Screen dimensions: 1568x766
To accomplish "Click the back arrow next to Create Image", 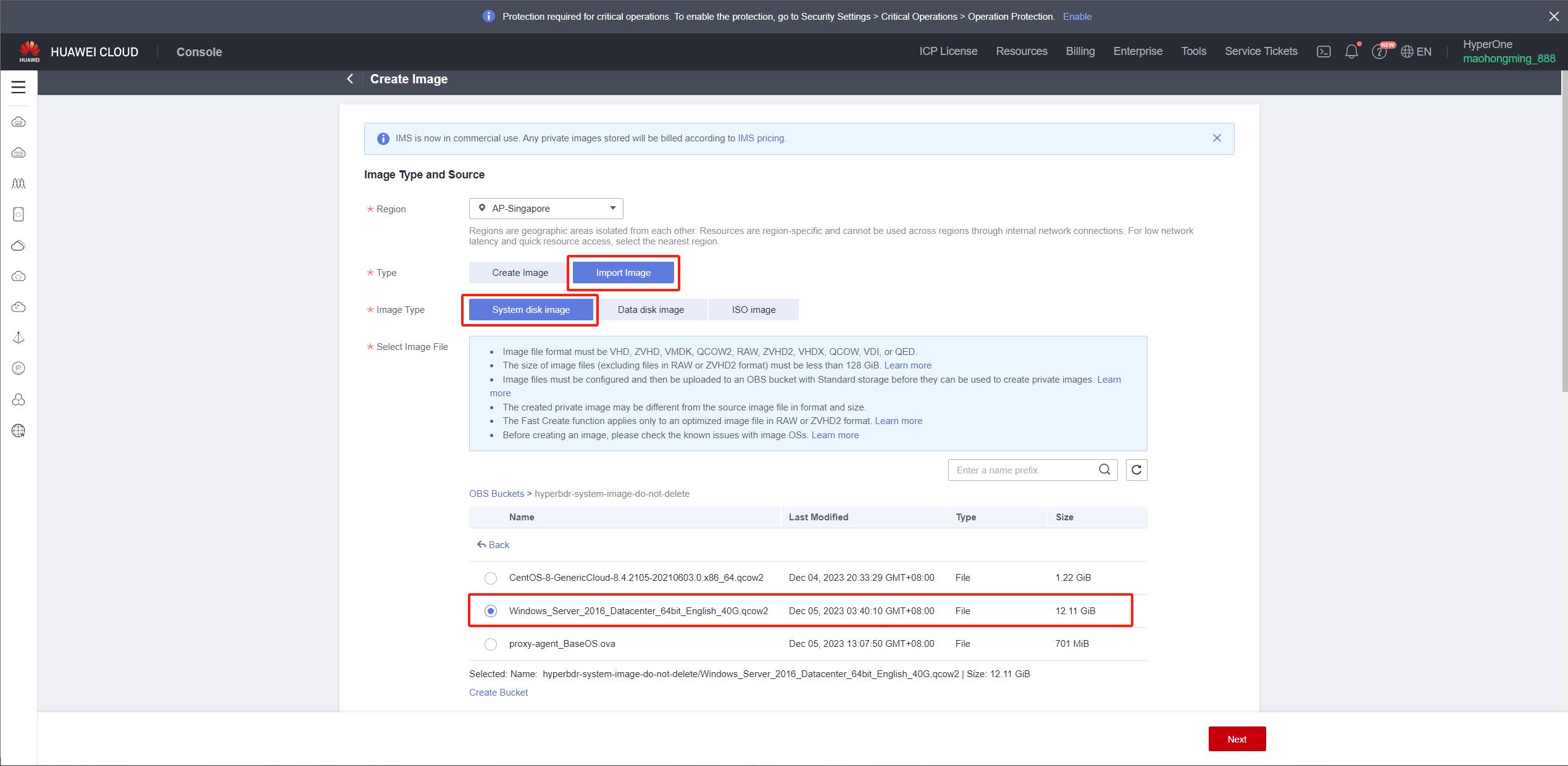I will click(x=350, y=79).
